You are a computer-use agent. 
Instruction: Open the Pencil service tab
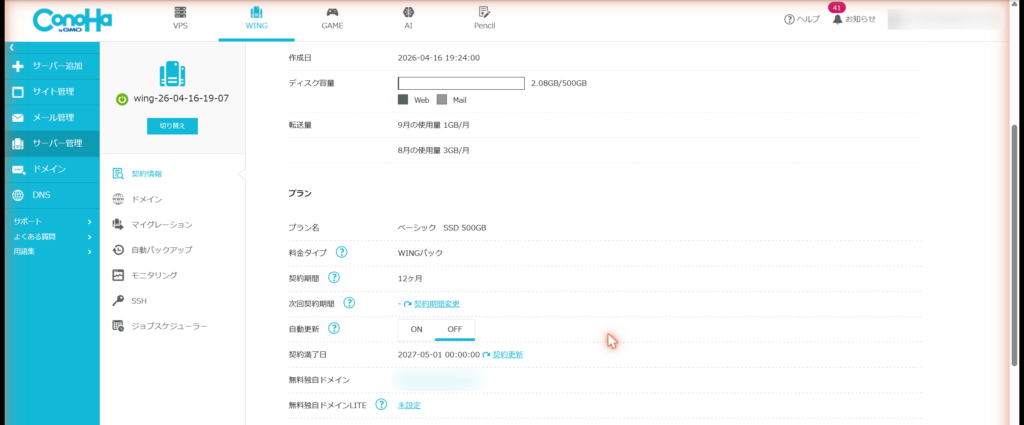(484, 18)
